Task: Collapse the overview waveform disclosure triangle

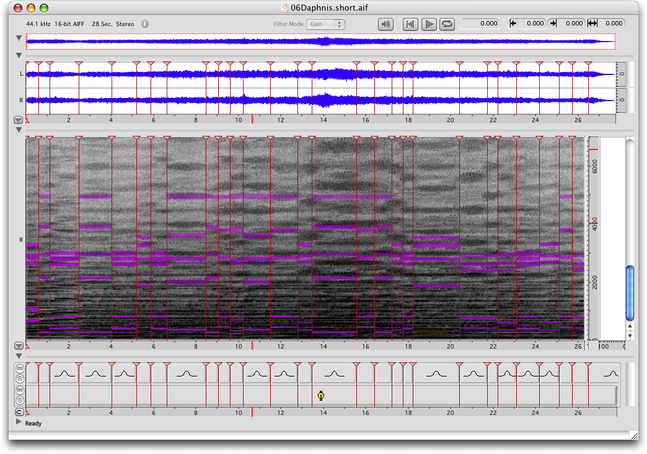Action: pyautogui.click(x=20, y=39)
